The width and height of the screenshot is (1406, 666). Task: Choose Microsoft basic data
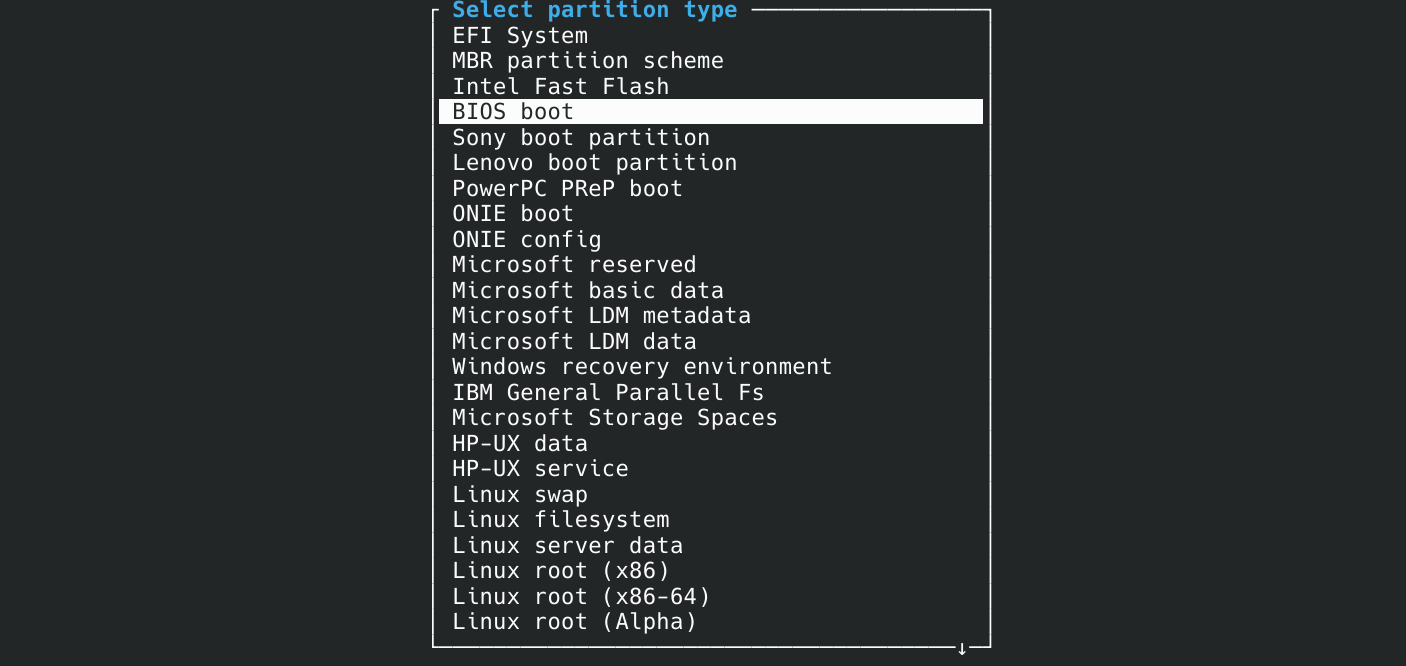coord(587,290)
